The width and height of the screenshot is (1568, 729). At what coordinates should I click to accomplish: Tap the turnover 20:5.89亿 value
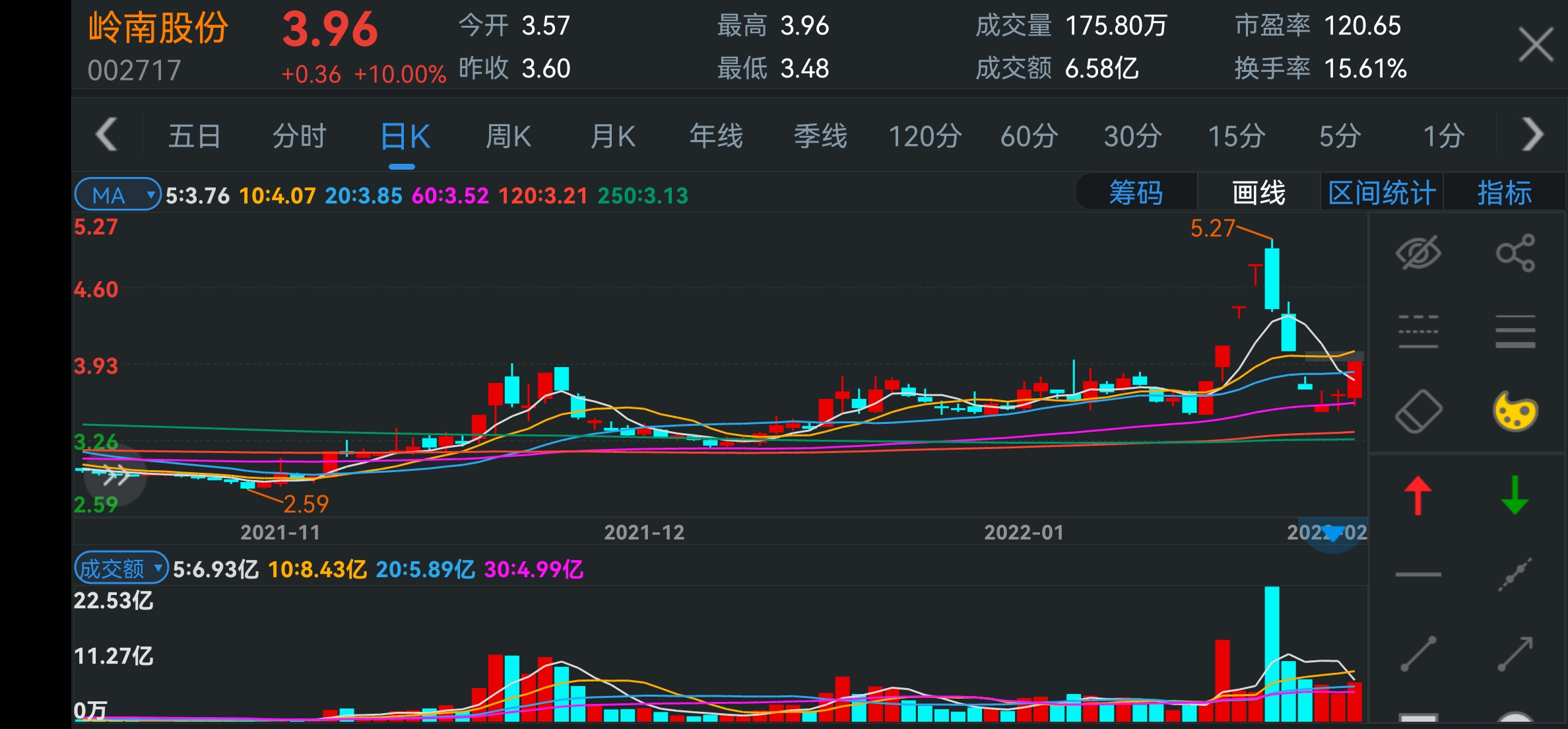click(425, 569)
